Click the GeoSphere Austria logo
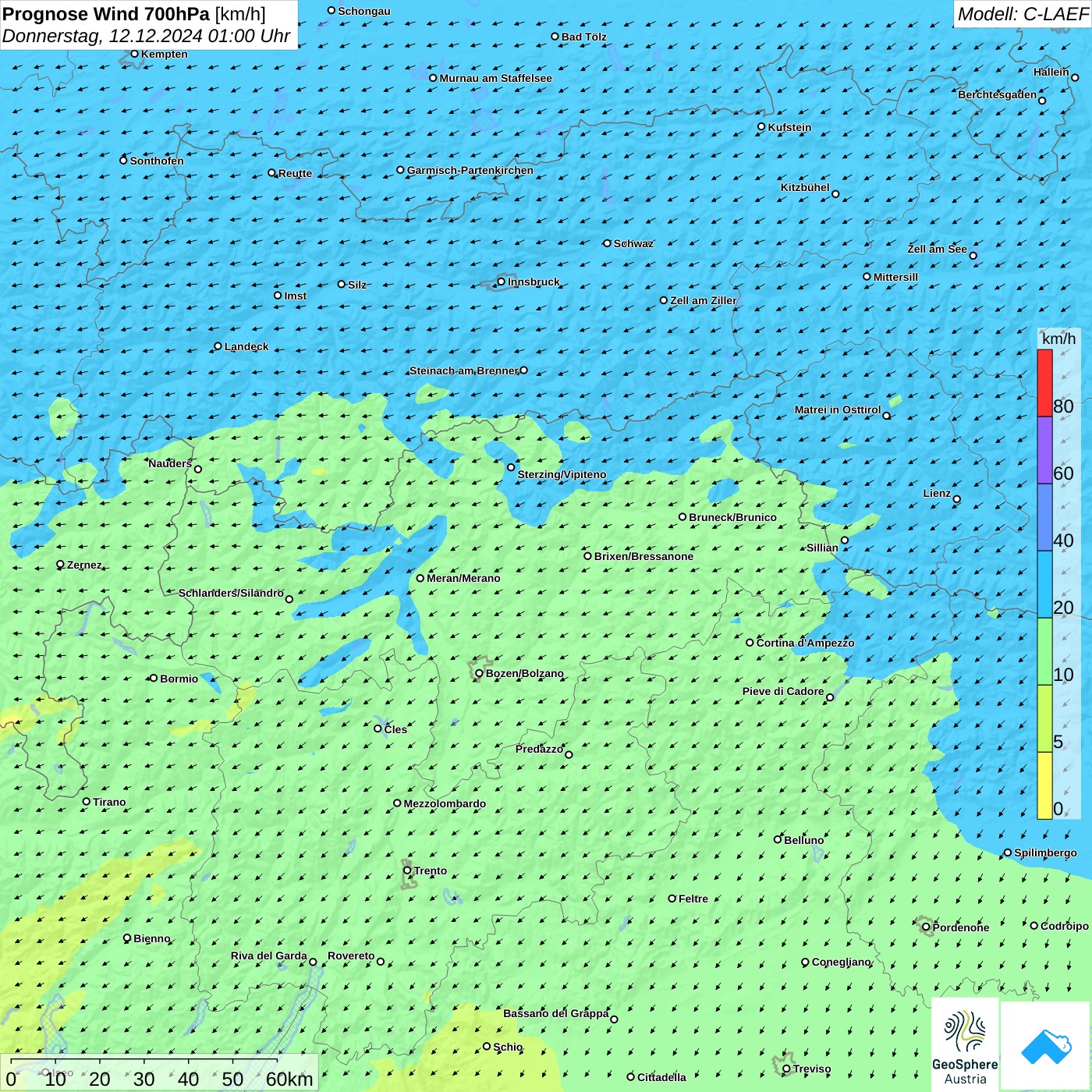 click(x=965, y=1044)
